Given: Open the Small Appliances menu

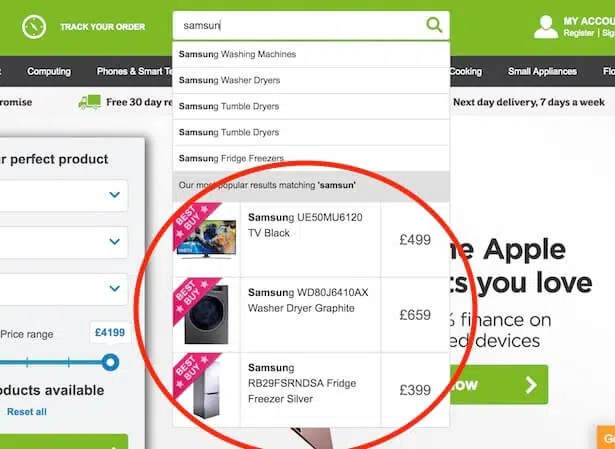Looking at the screenshot, I should click(x=542, y=71).
